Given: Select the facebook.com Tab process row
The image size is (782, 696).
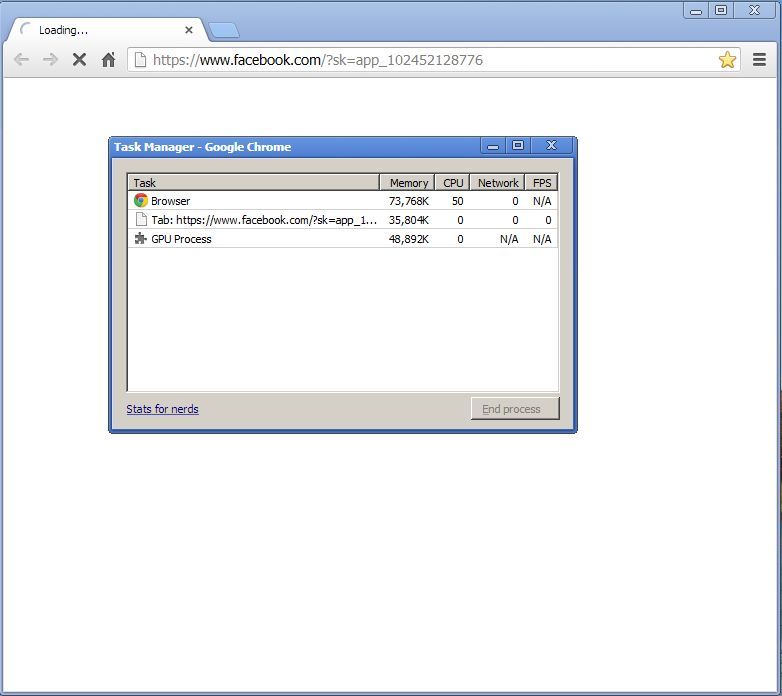Looking at the screenshot, I should [x=343, y=220].
